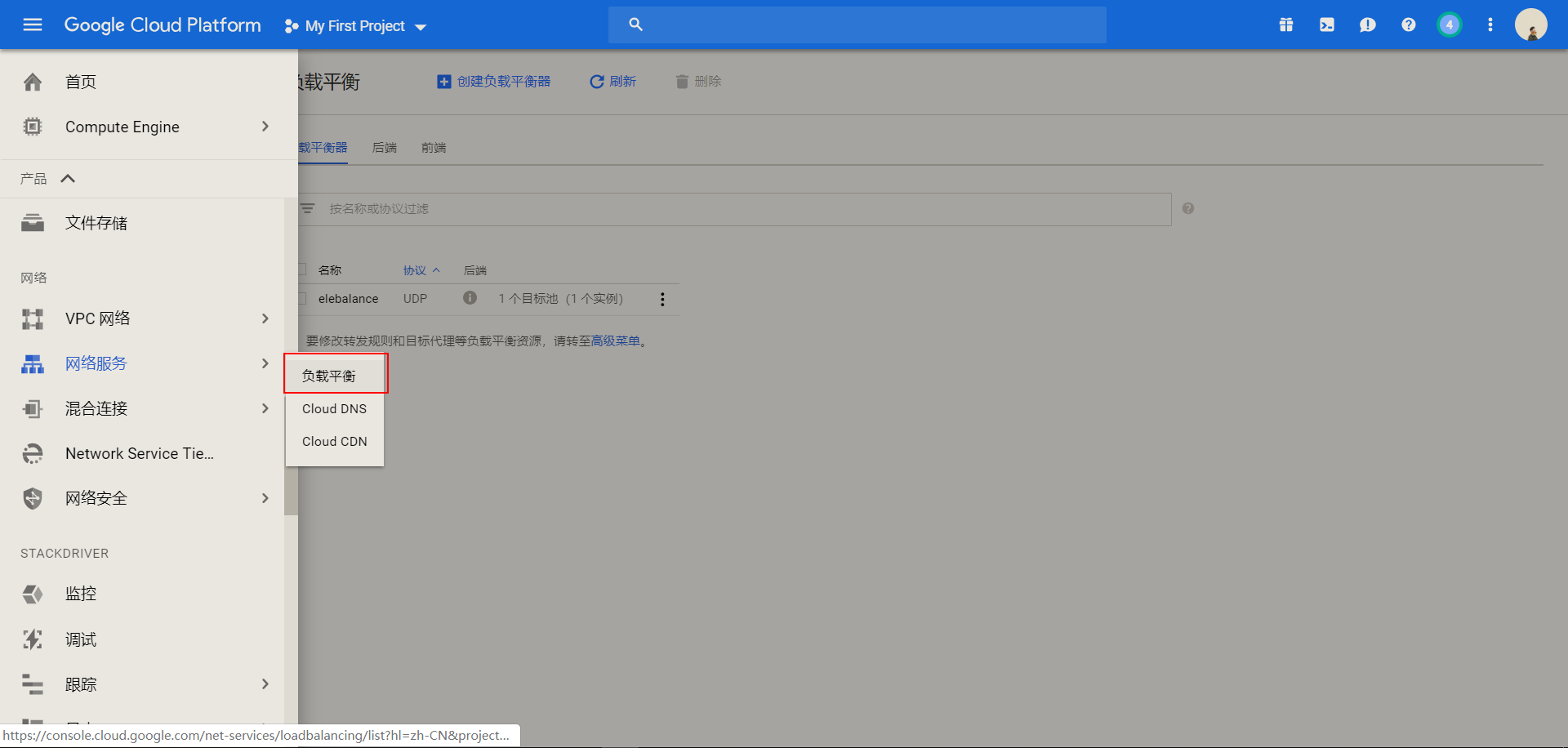Click the 名称 column header

(330, 270)
